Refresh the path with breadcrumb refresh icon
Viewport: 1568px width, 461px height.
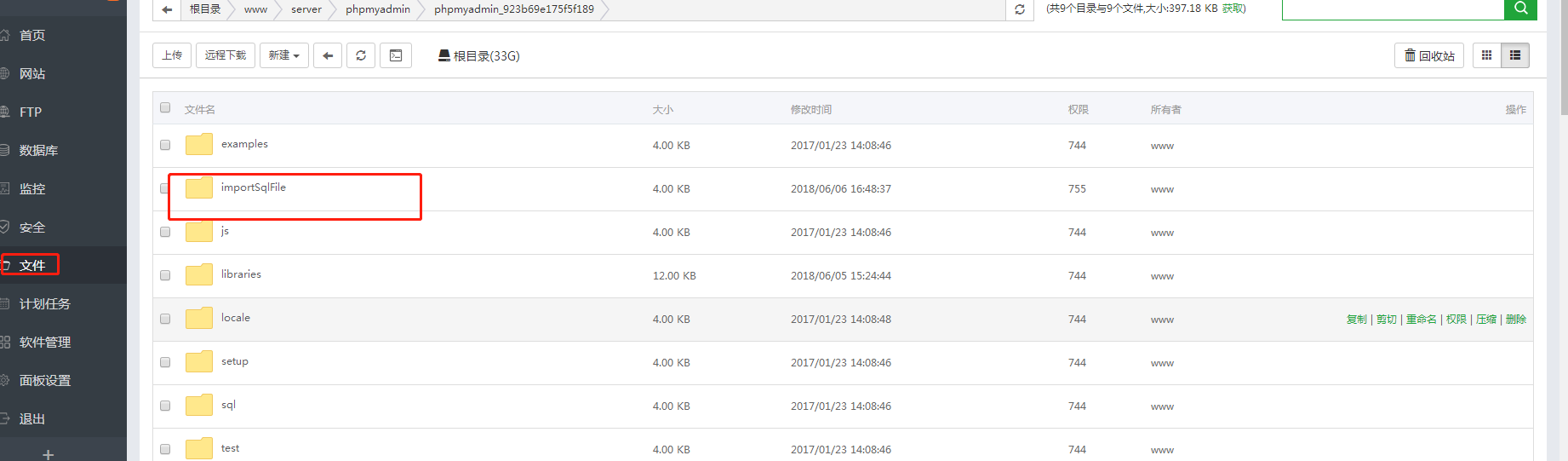click(x=1020, y=9)
